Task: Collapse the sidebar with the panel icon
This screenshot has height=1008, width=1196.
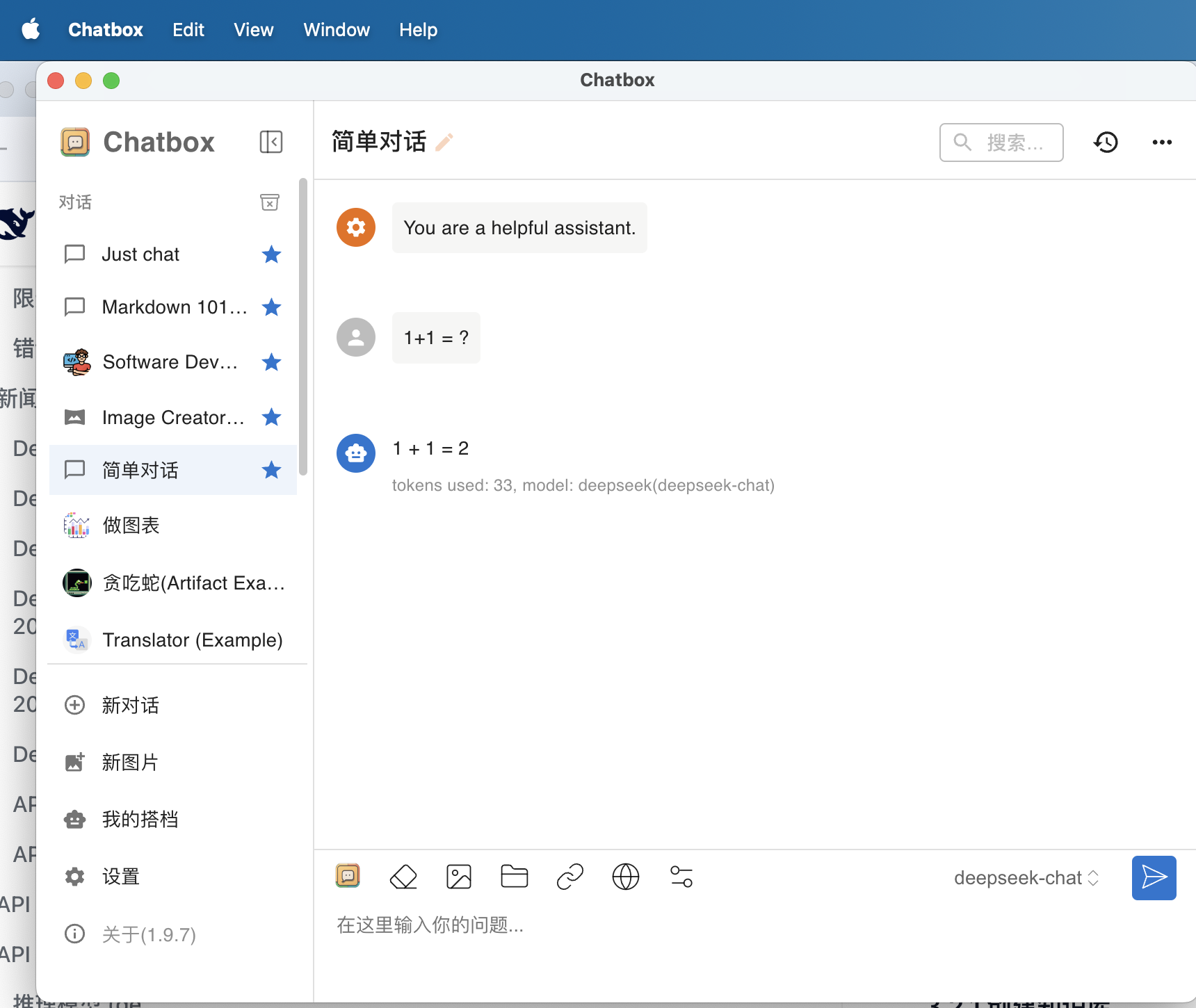Action: (270, 142)
